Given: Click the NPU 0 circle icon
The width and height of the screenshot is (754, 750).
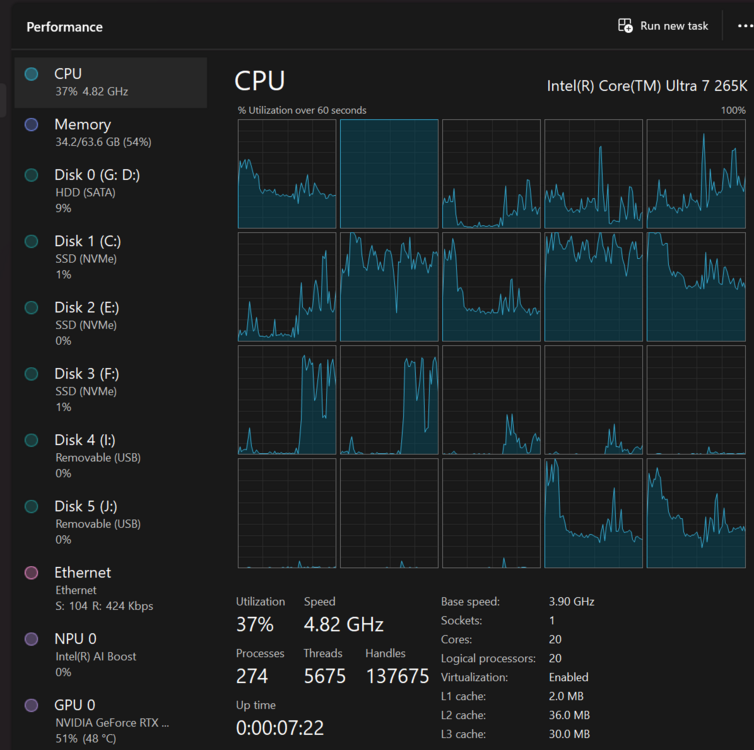Looking at the screenshot, I should click(x=32, y=639).
